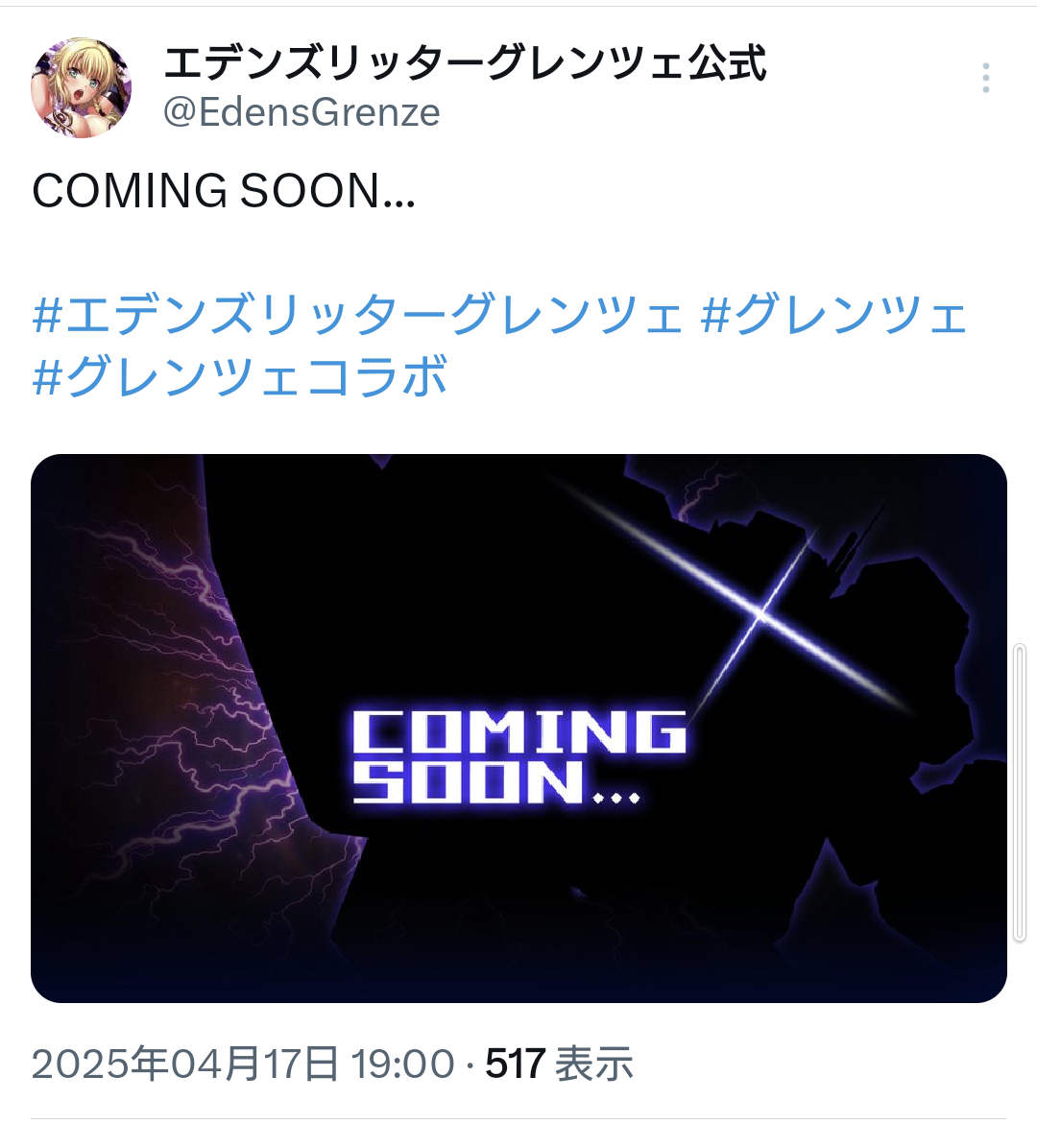Click the pixel SOON... text in image

pyautogui.click(x=496, y=782)
